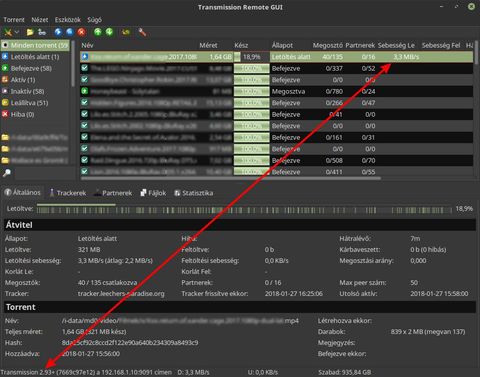Click the blue start torrent icon

point(58,32)
